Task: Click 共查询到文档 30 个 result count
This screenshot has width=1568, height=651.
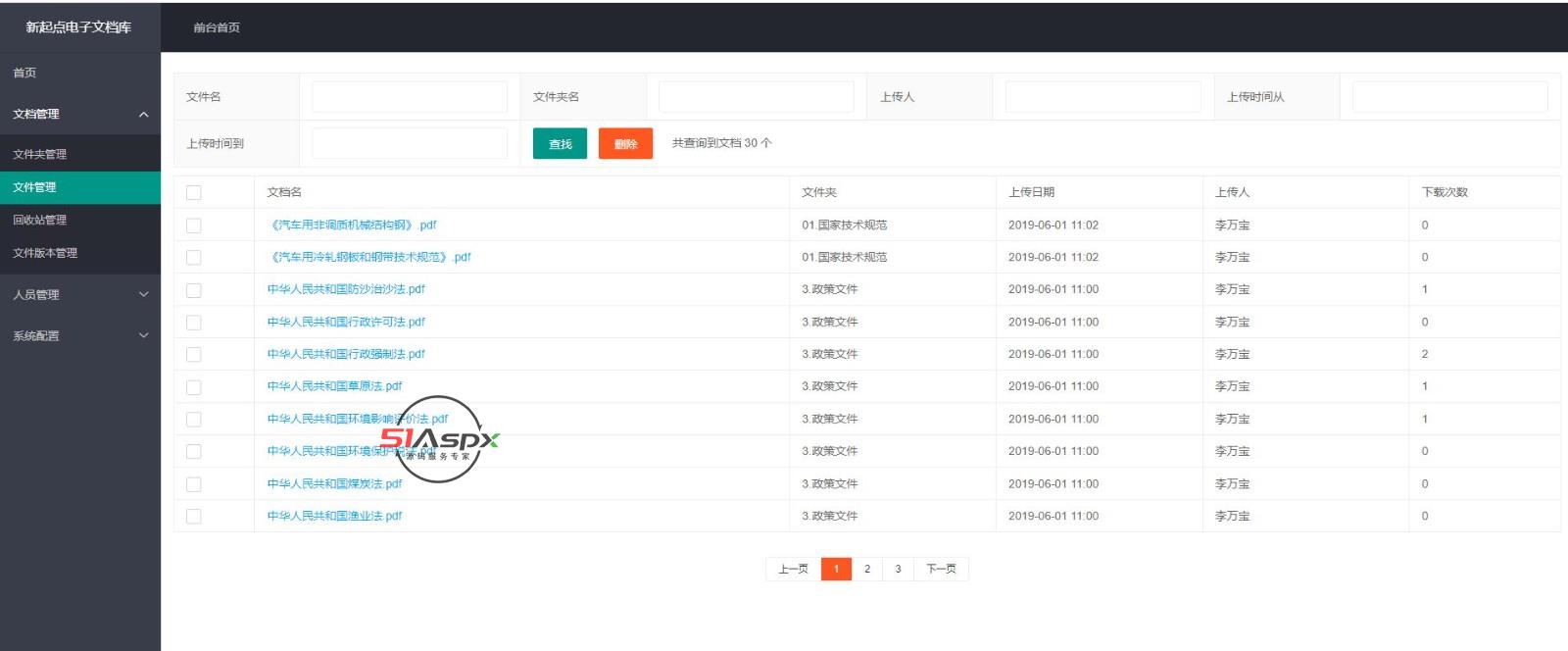Action: [x=722, y=143]
